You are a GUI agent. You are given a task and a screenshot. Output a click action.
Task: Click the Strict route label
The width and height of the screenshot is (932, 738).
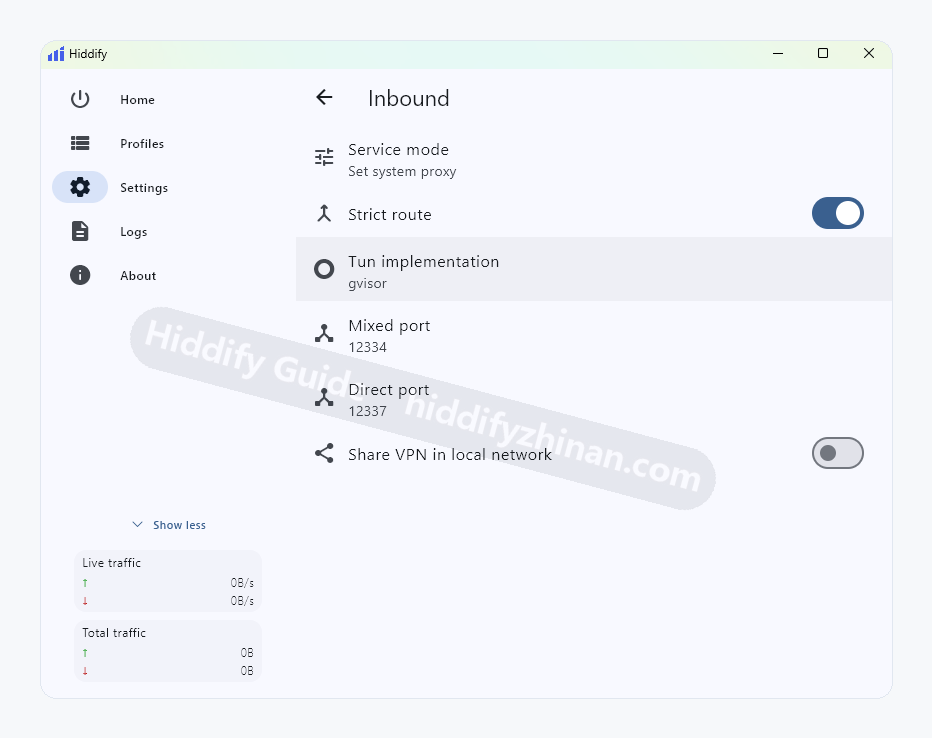390,215
